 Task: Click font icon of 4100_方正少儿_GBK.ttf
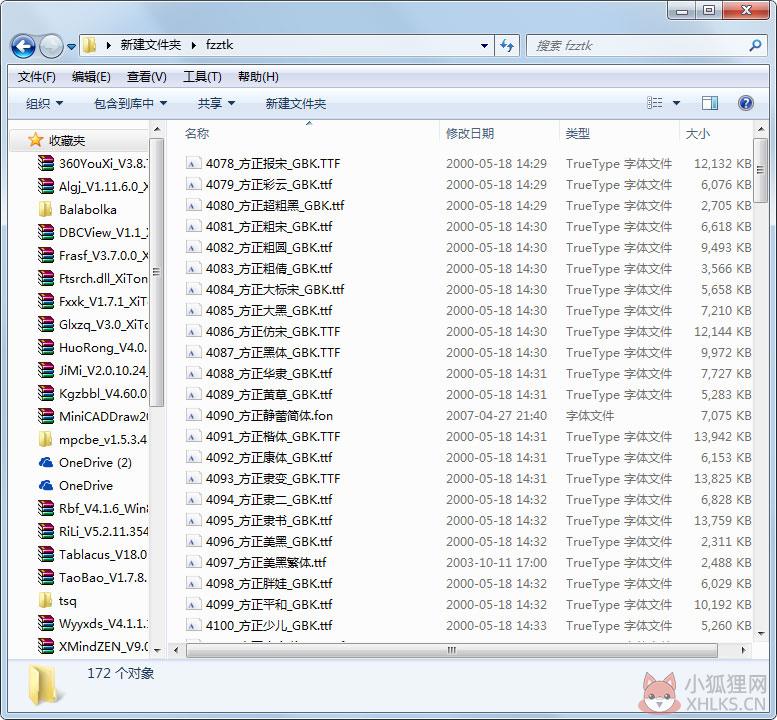tap(193, 625)
